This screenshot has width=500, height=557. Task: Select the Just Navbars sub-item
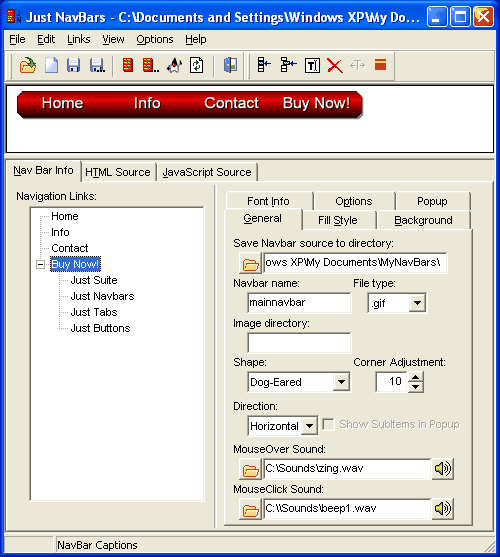coord(102,296)
